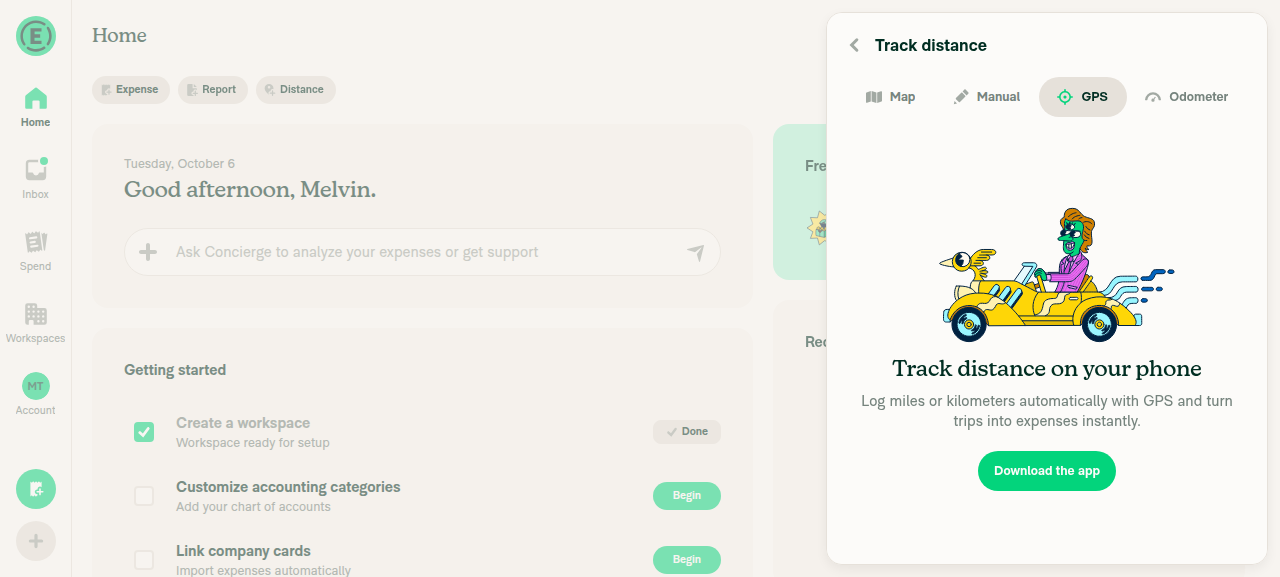The image size is (1280, 577).
Task: Click the 'Workspace ready for setup' text
Action: click(253, 443)
